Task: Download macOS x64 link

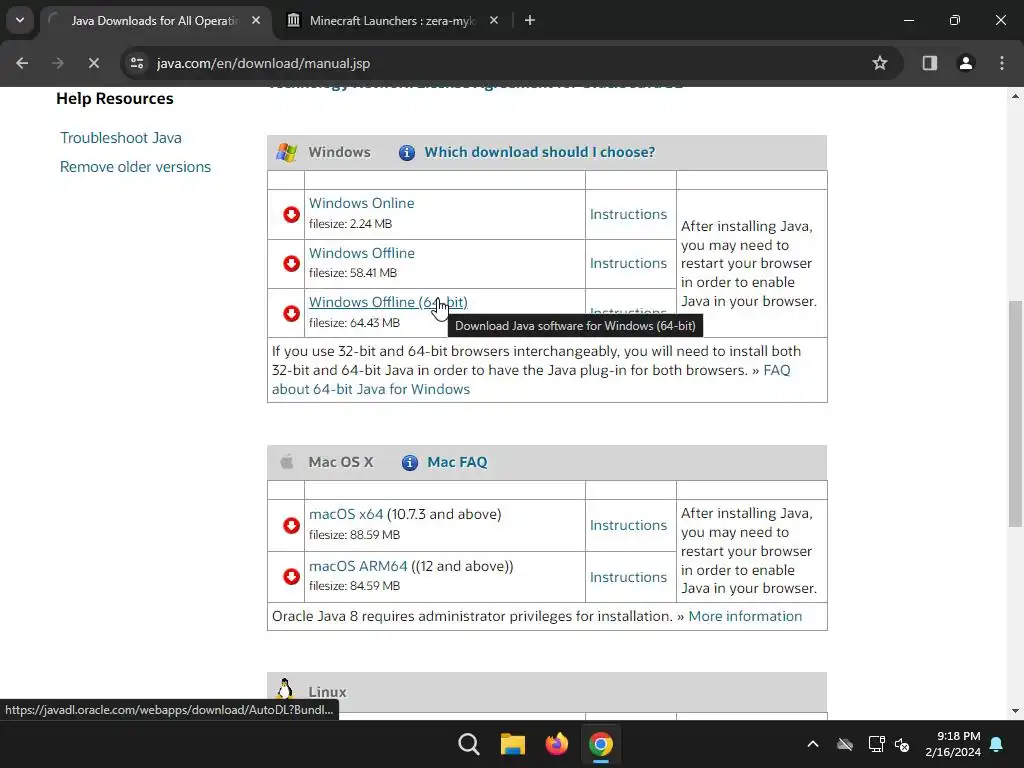Action: pyautogui.click(x=346, y=514)
